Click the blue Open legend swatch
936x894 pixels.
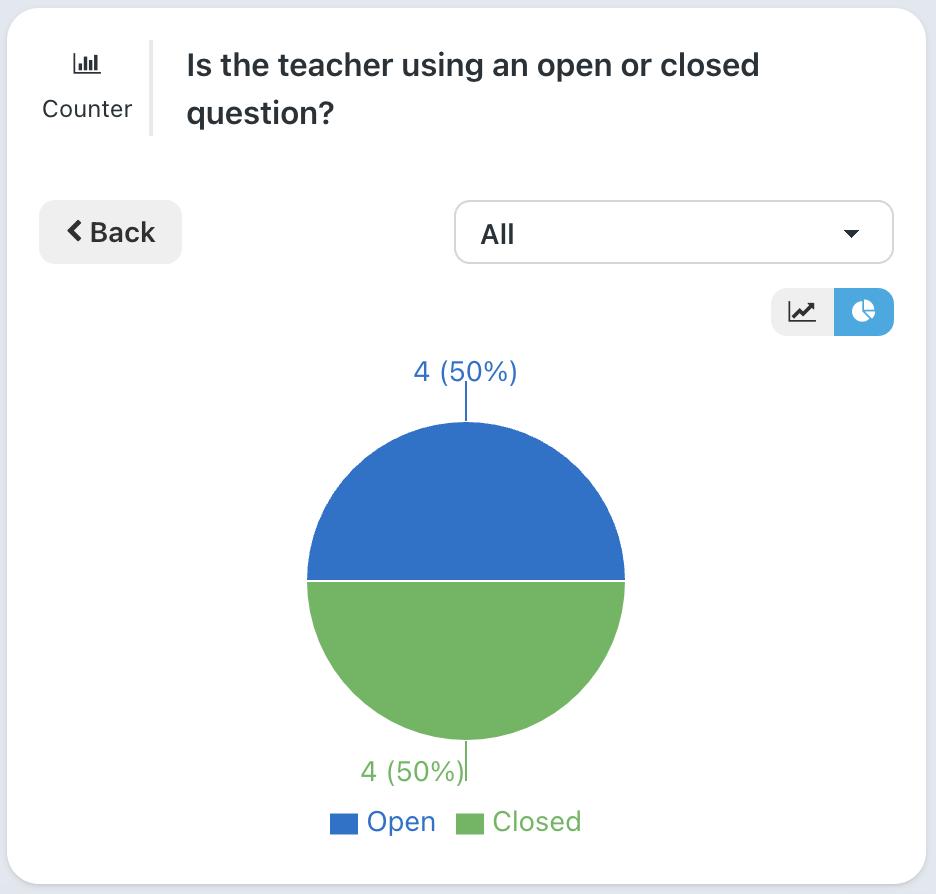pyautogui.click(x=344, y=824)
